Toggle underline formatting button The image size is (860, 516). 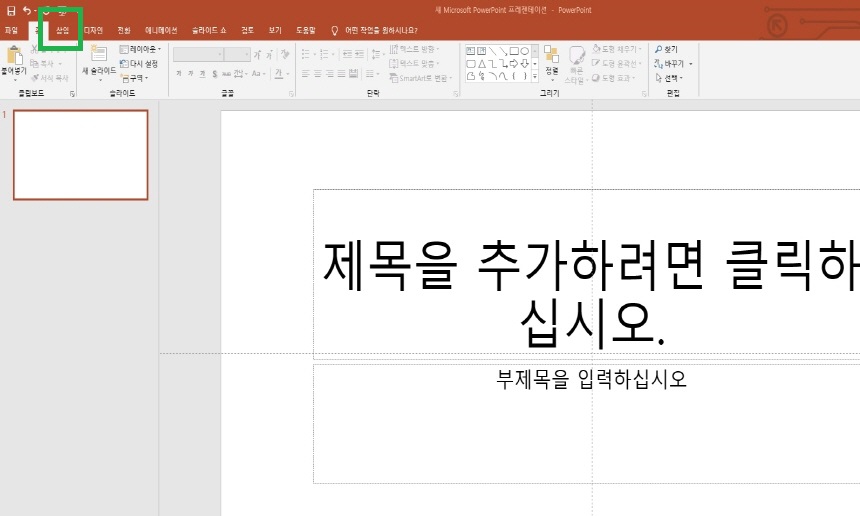(x=202, y=73)
